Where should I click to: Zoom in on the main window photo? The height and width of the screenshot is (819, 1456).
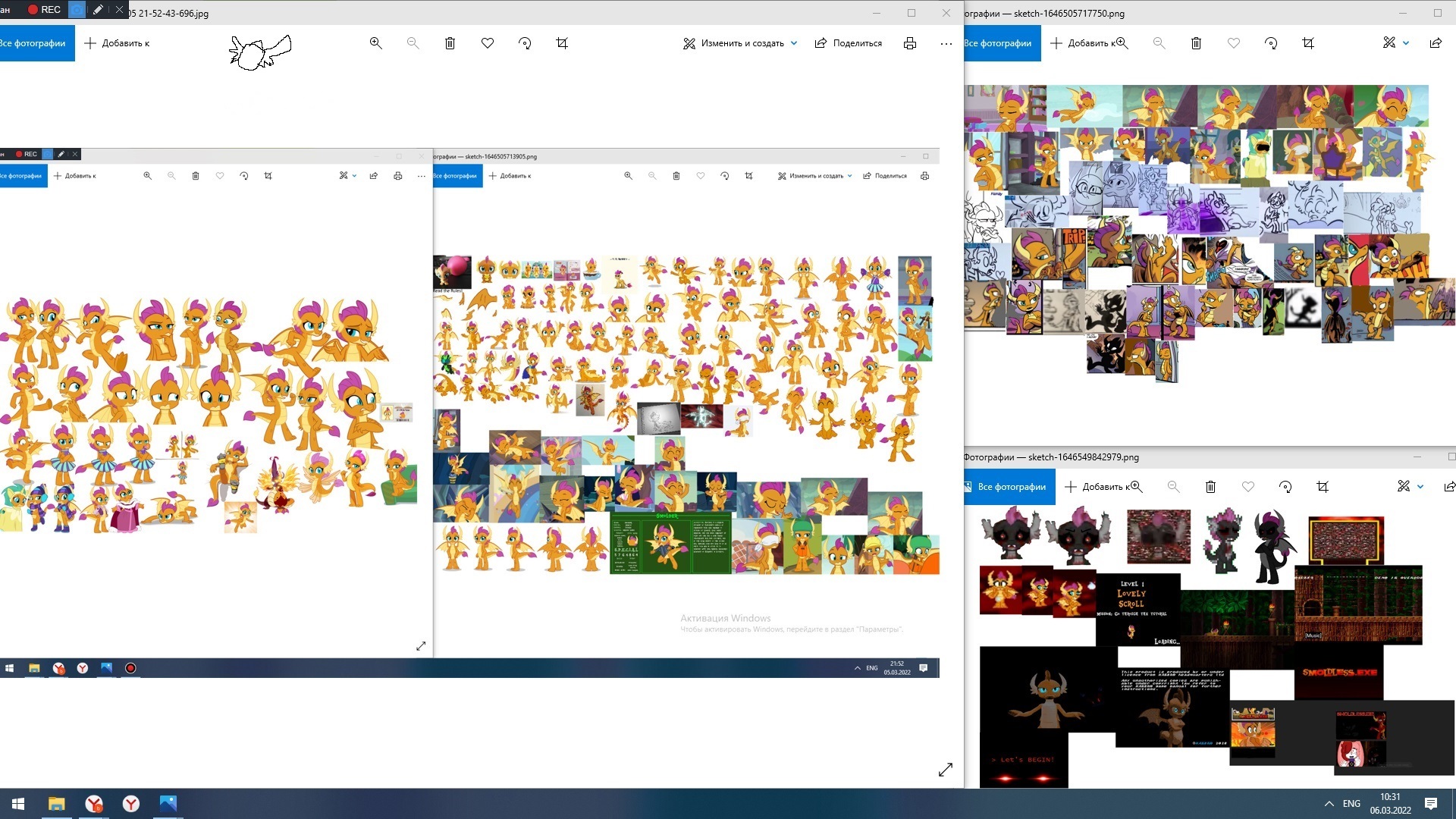(x=375, y=43)
